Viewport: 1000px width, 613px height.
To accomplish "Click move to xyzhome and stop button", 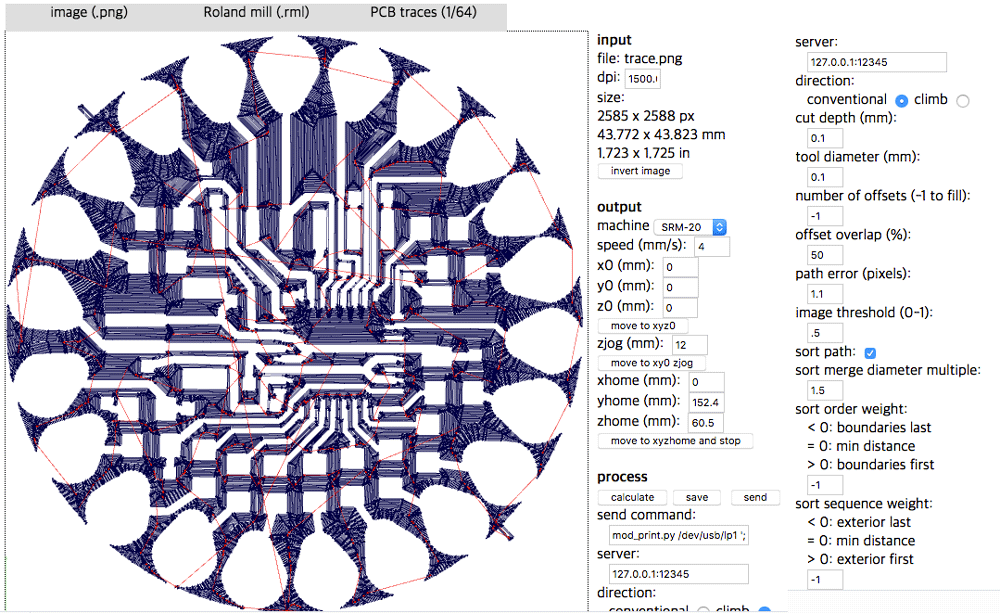I will point(675,441).
